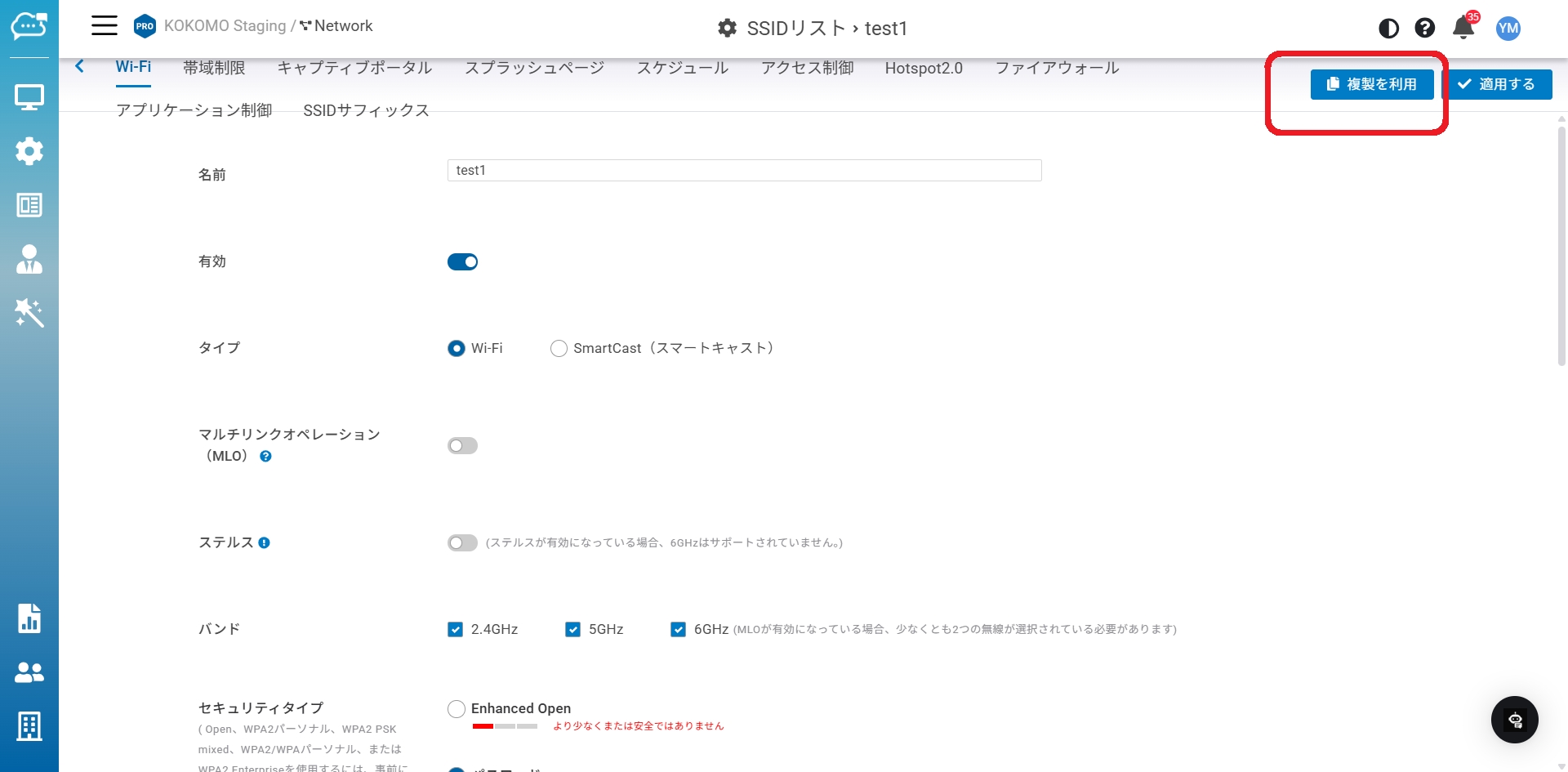Toggle the dark/light contrast theme icon
Viewport: 1568px width, 772px height.
tap(1388, 29)
